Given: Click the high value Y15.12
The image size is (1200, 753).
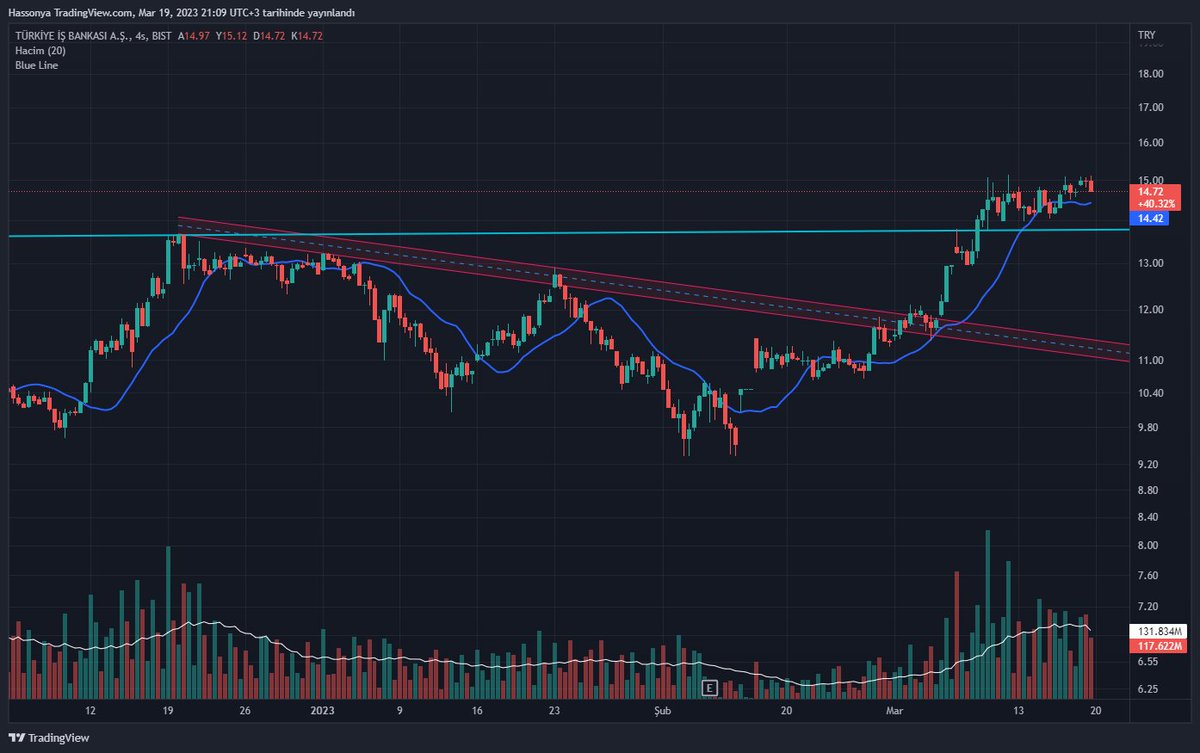Looking at the screenshot, I should [x=232, y=36].
